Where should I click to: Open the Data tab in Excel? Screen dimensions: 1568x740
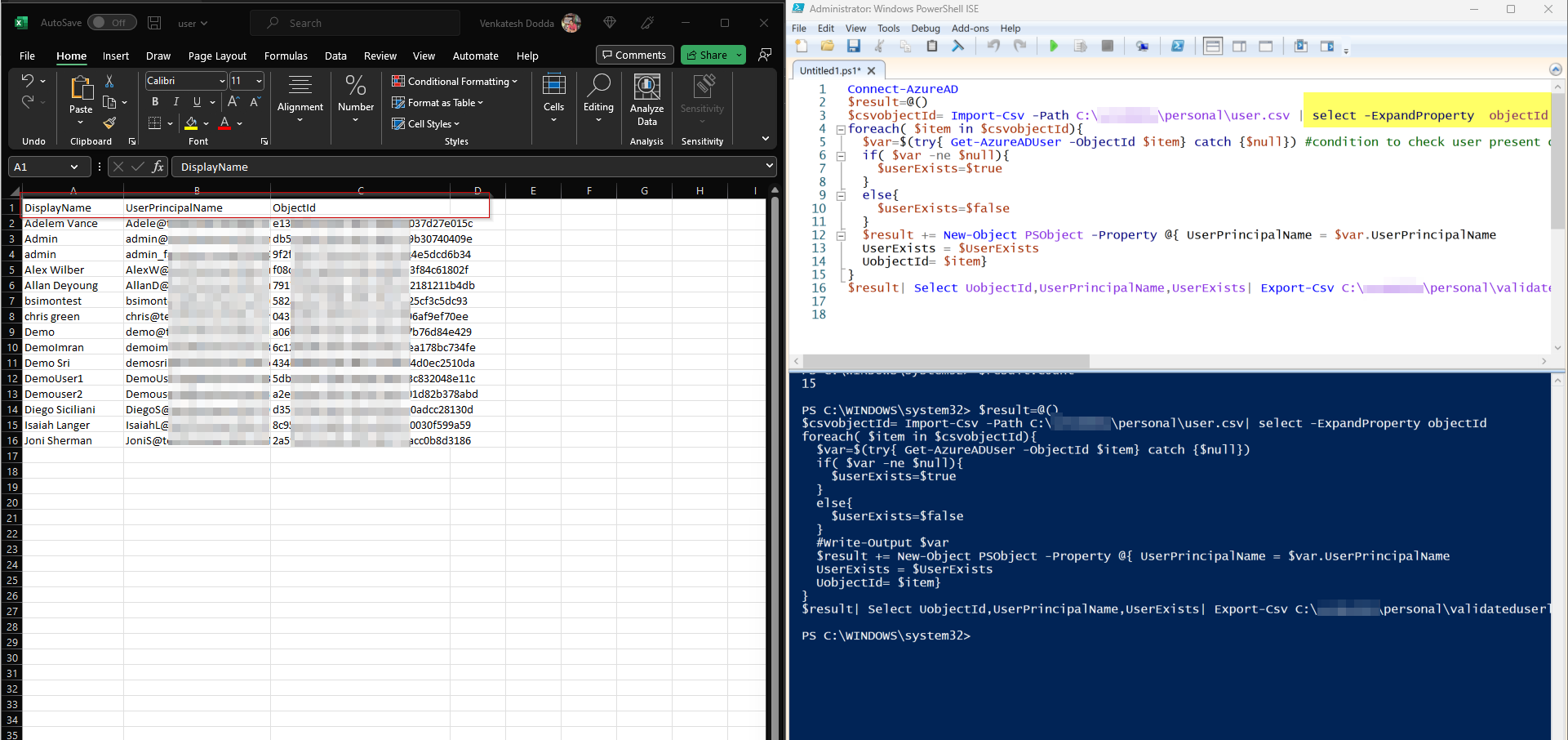335,56
